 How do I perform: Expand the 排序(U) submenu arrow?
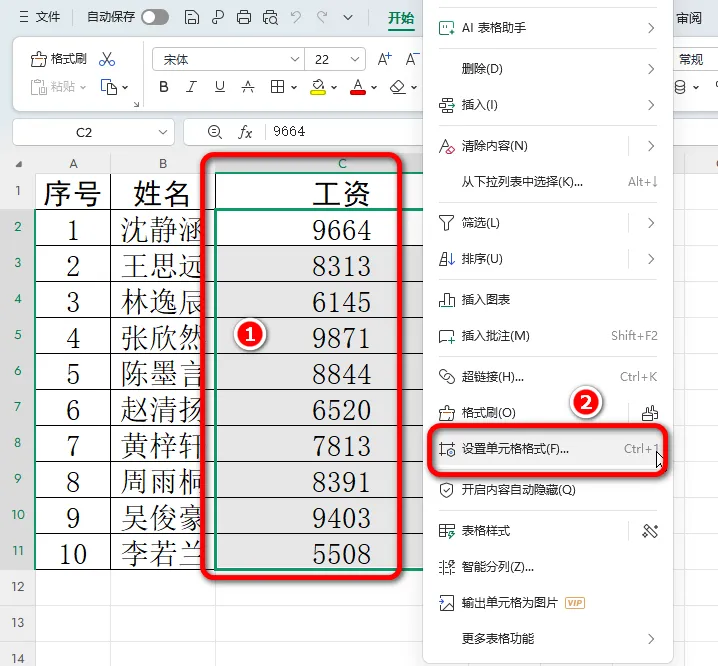(650, 259)
